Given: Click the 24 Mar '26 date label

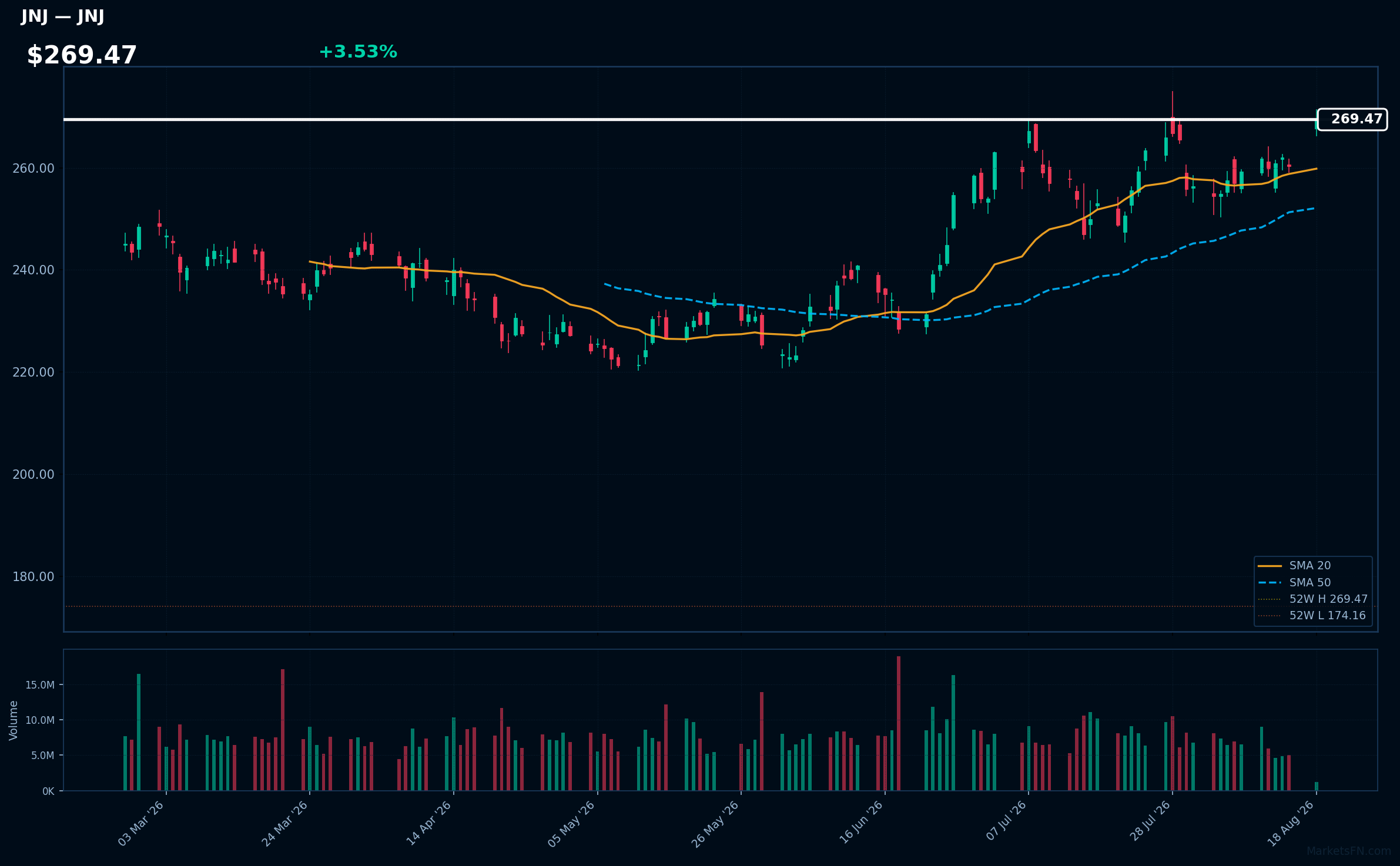Looking at the screenshot, I should point(285,823).
